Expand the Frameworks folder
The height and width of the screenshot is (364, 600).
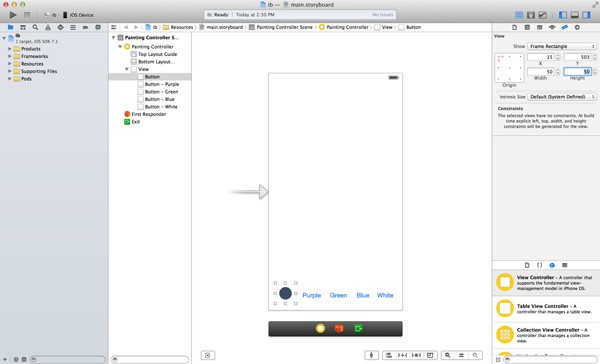click(10, 56)
